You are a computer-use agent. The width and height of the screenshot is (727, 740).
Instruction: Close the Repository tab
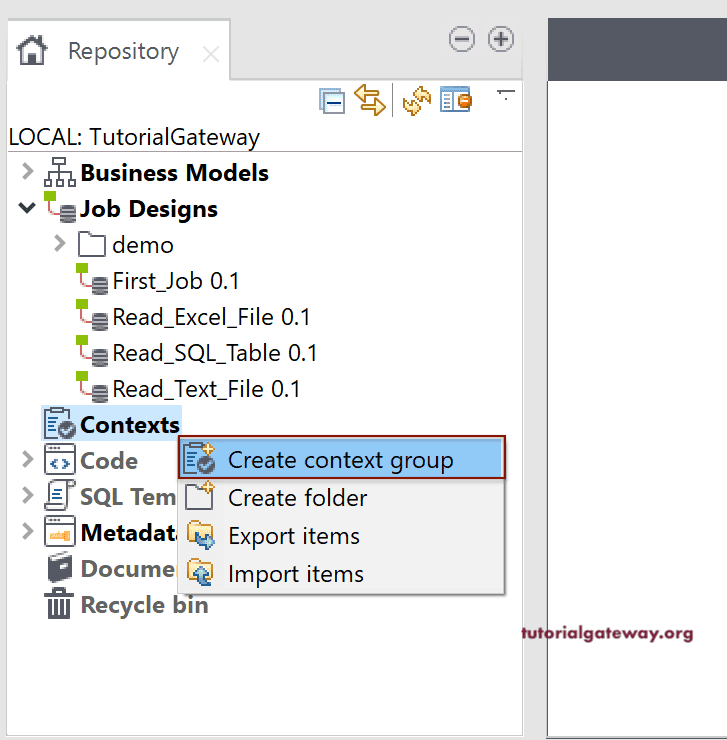[211, 54]
